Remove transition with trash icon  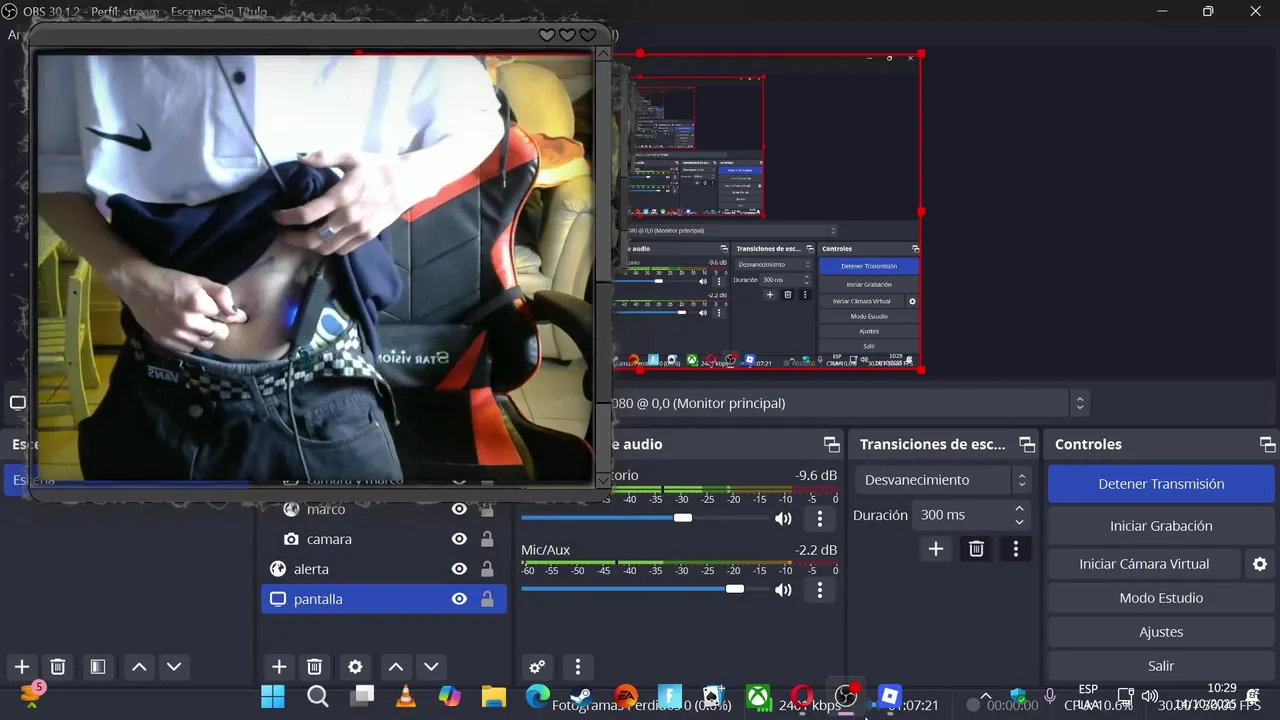(x=976, y=548)
